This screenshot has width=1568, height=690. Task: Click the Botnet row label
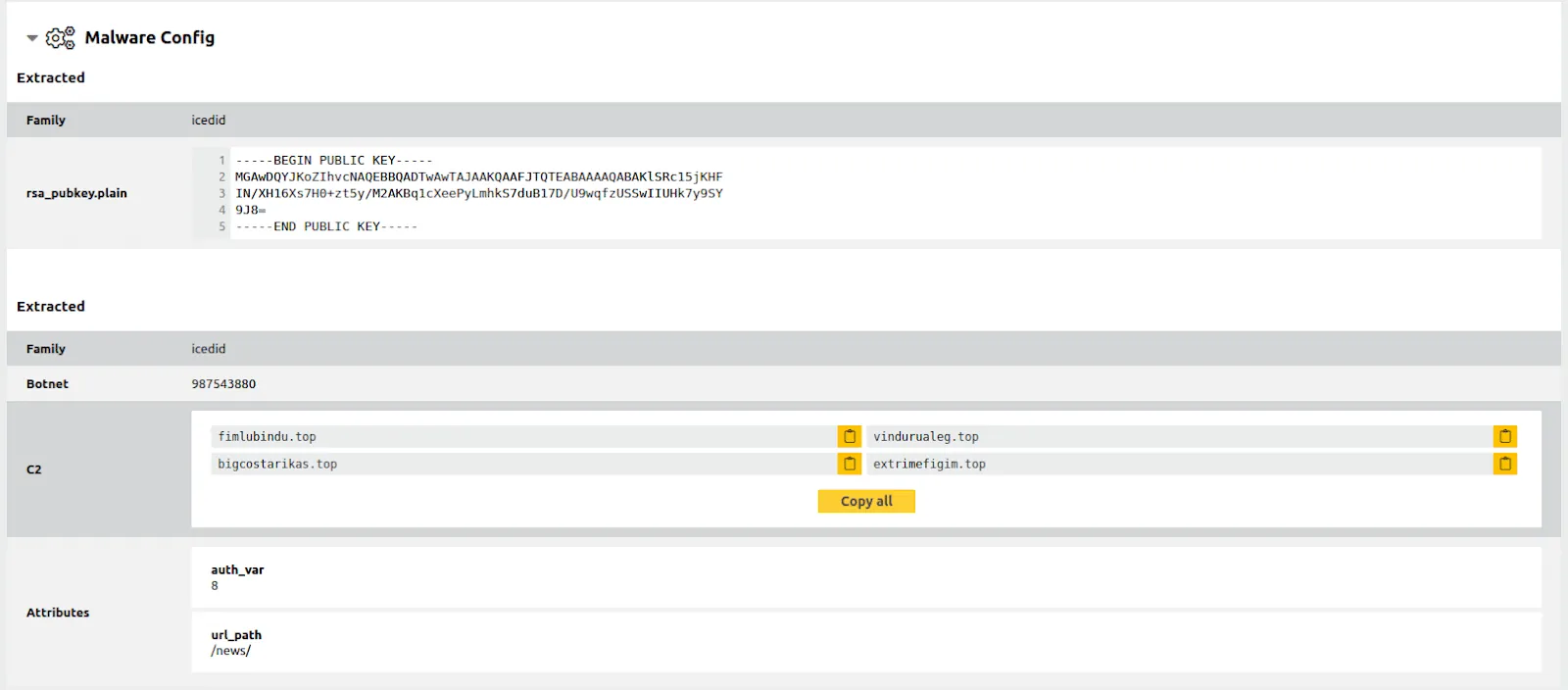click(x=47, y=384)
